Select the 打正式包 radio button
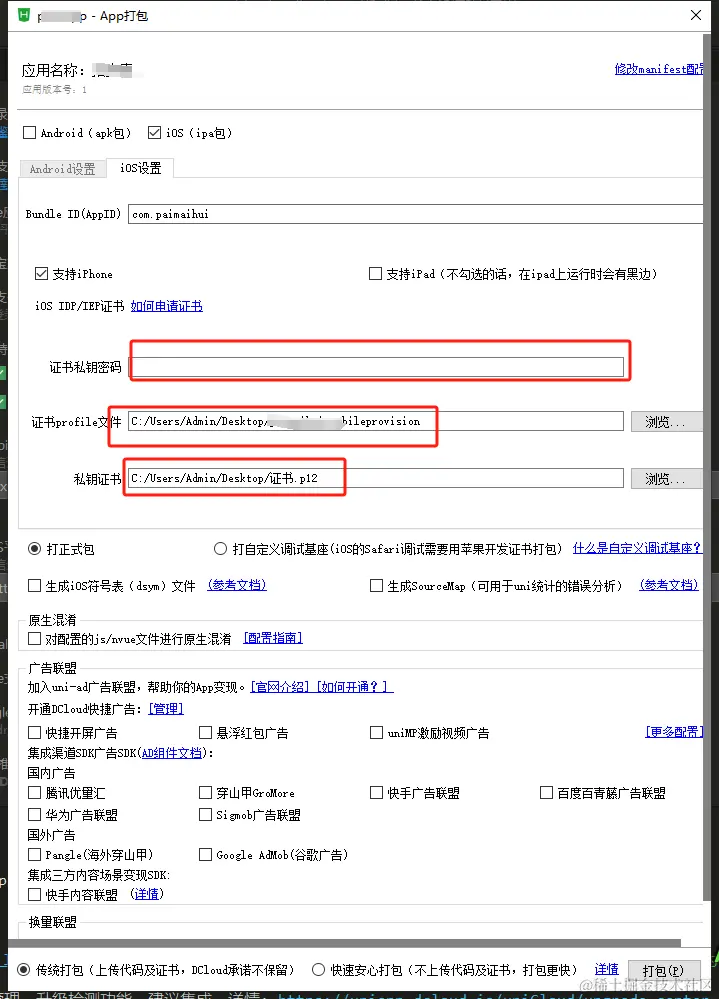This screenshot has height=999, width=719. (x=35, y=549)
